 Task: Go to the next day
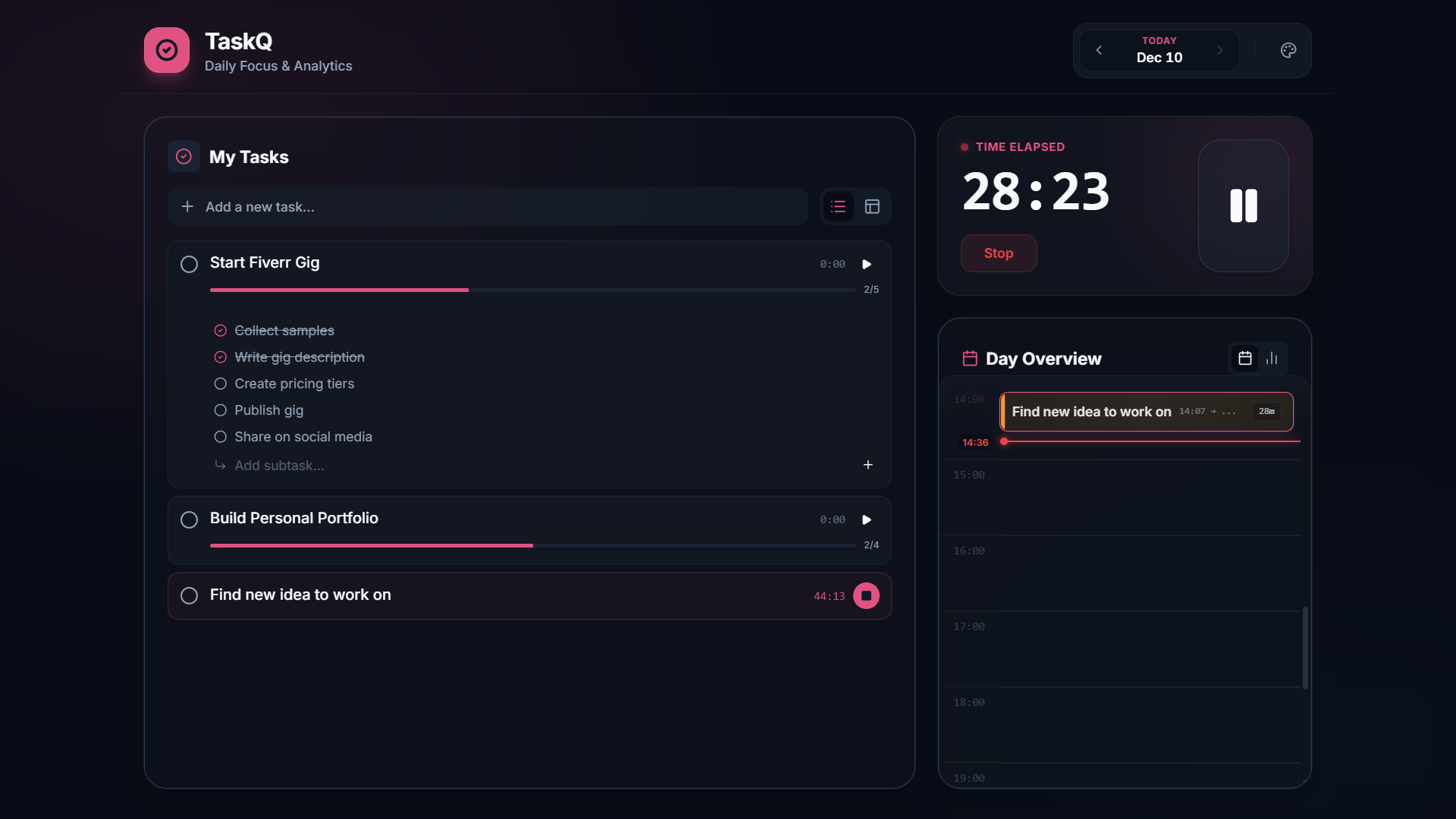1220,50
